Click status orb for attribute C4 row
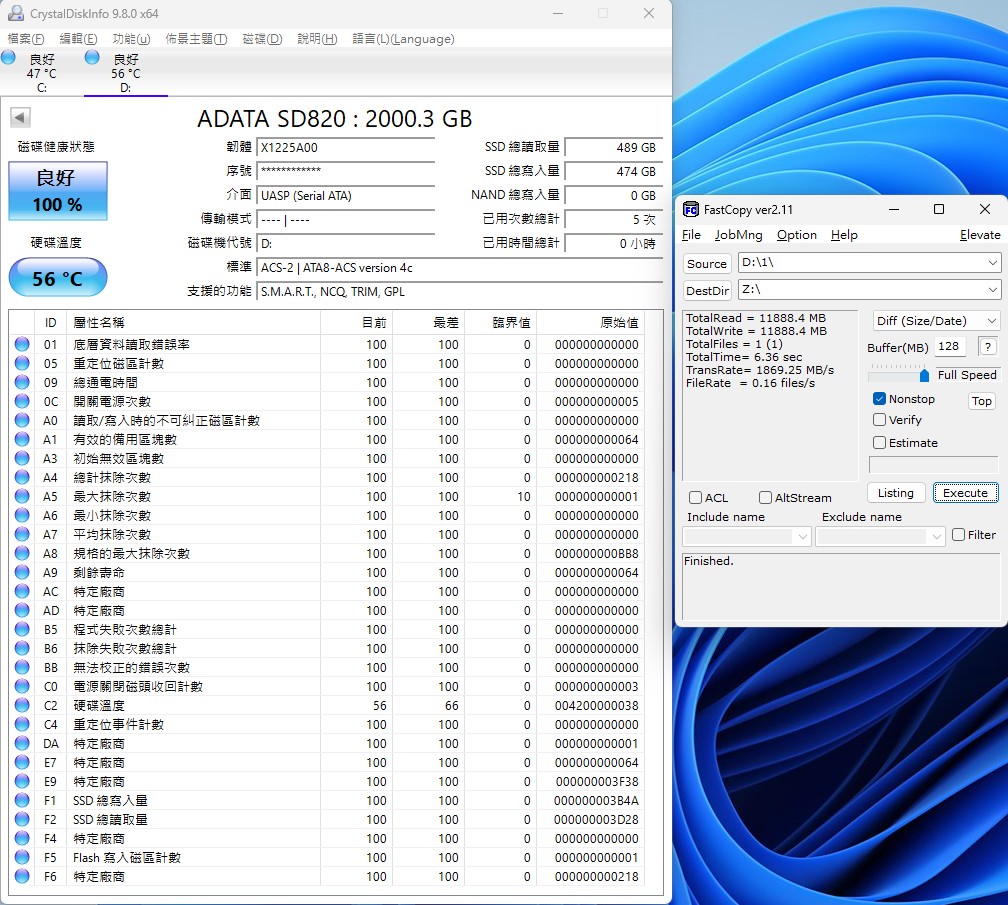 point(22,724)
